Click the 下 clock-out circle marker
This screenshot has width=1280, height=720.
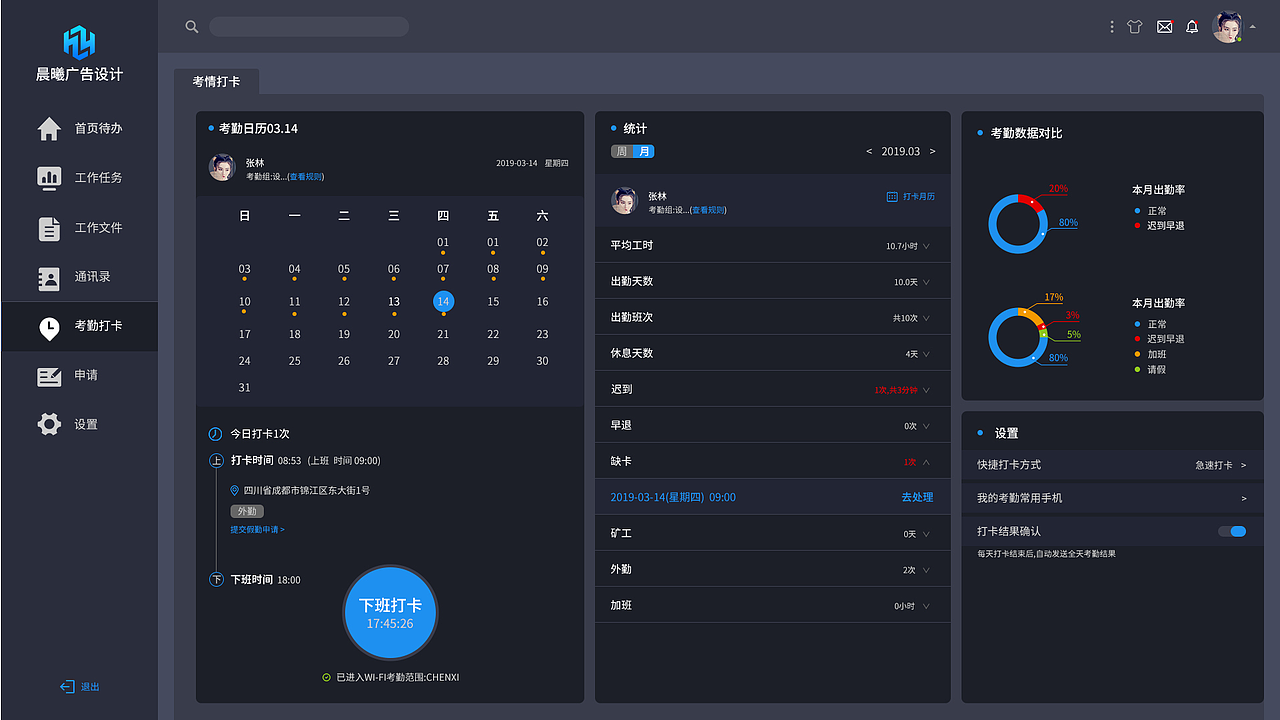tap(216, 580)
